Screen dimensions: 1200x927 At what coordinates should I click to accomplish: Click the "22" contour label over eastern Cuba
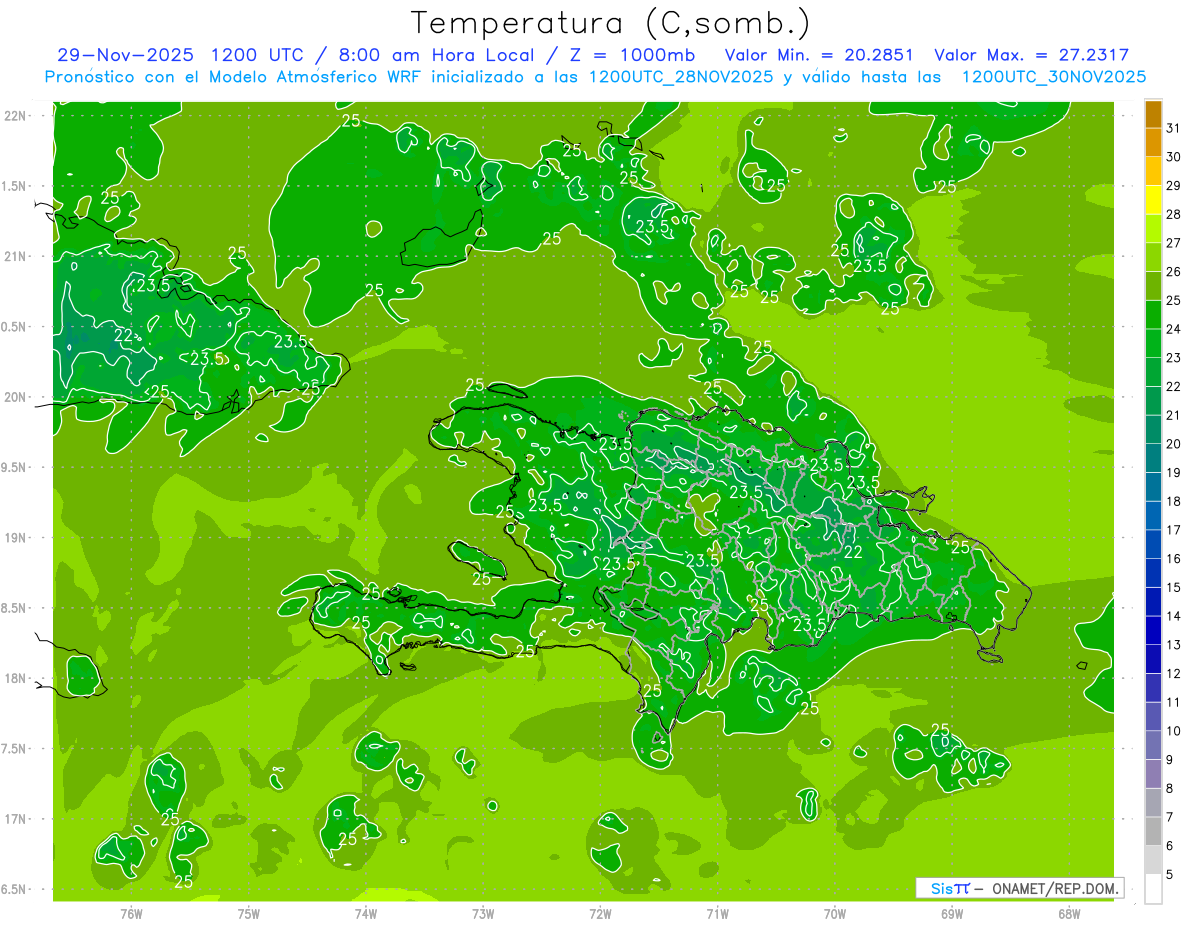coord(124,336)
